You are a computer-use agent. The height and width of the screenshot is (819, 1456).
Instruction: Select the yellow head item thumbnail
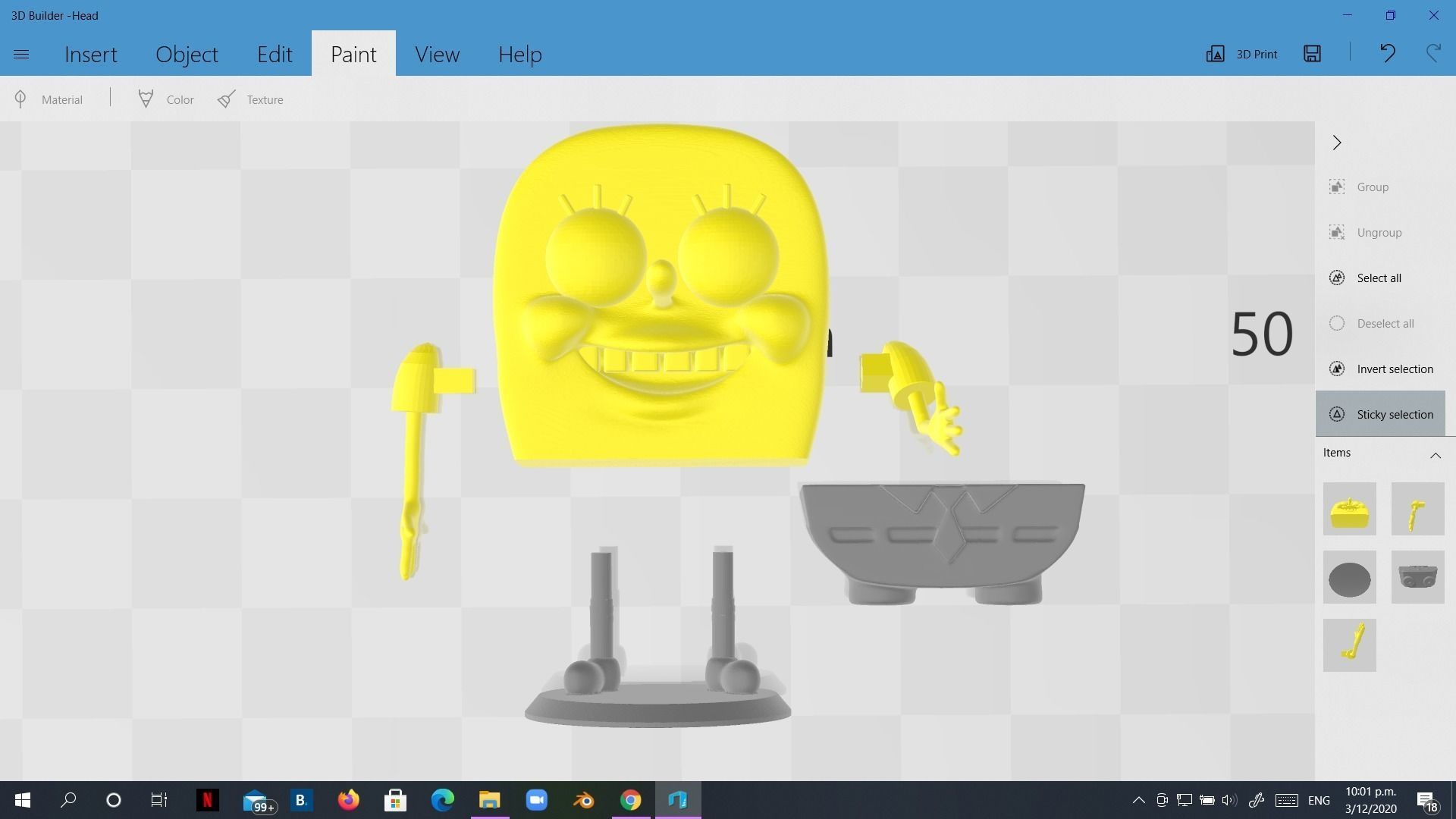click(1350, 509)
